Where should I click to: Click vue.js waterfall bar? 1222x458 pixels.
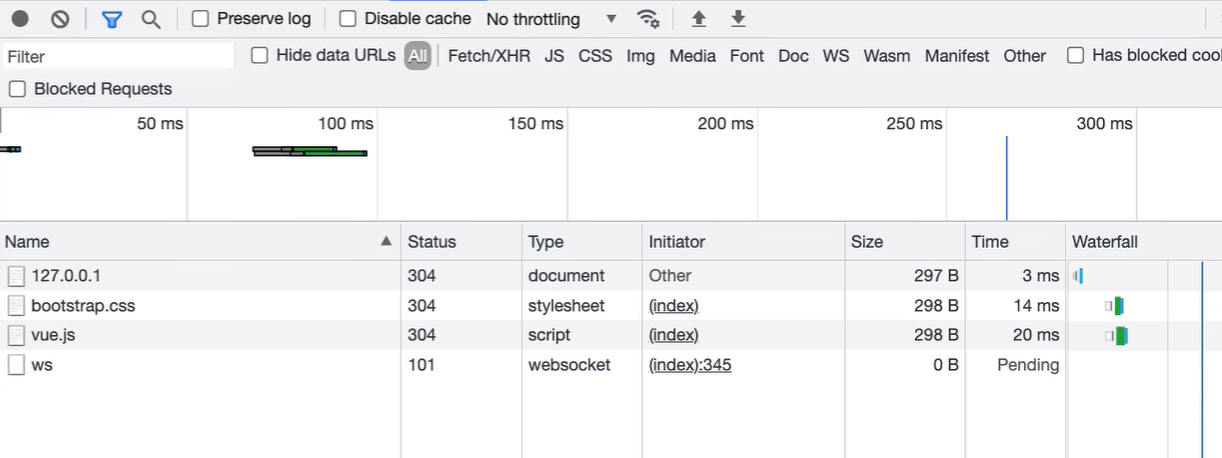[x=1117, y=335]
